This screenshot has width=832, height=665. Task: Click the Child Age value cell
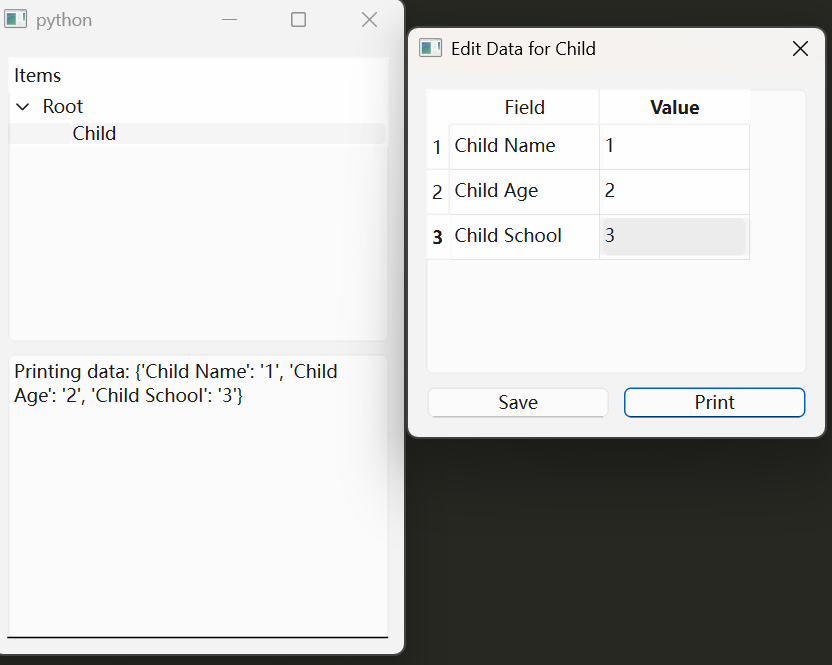point(674,192)
